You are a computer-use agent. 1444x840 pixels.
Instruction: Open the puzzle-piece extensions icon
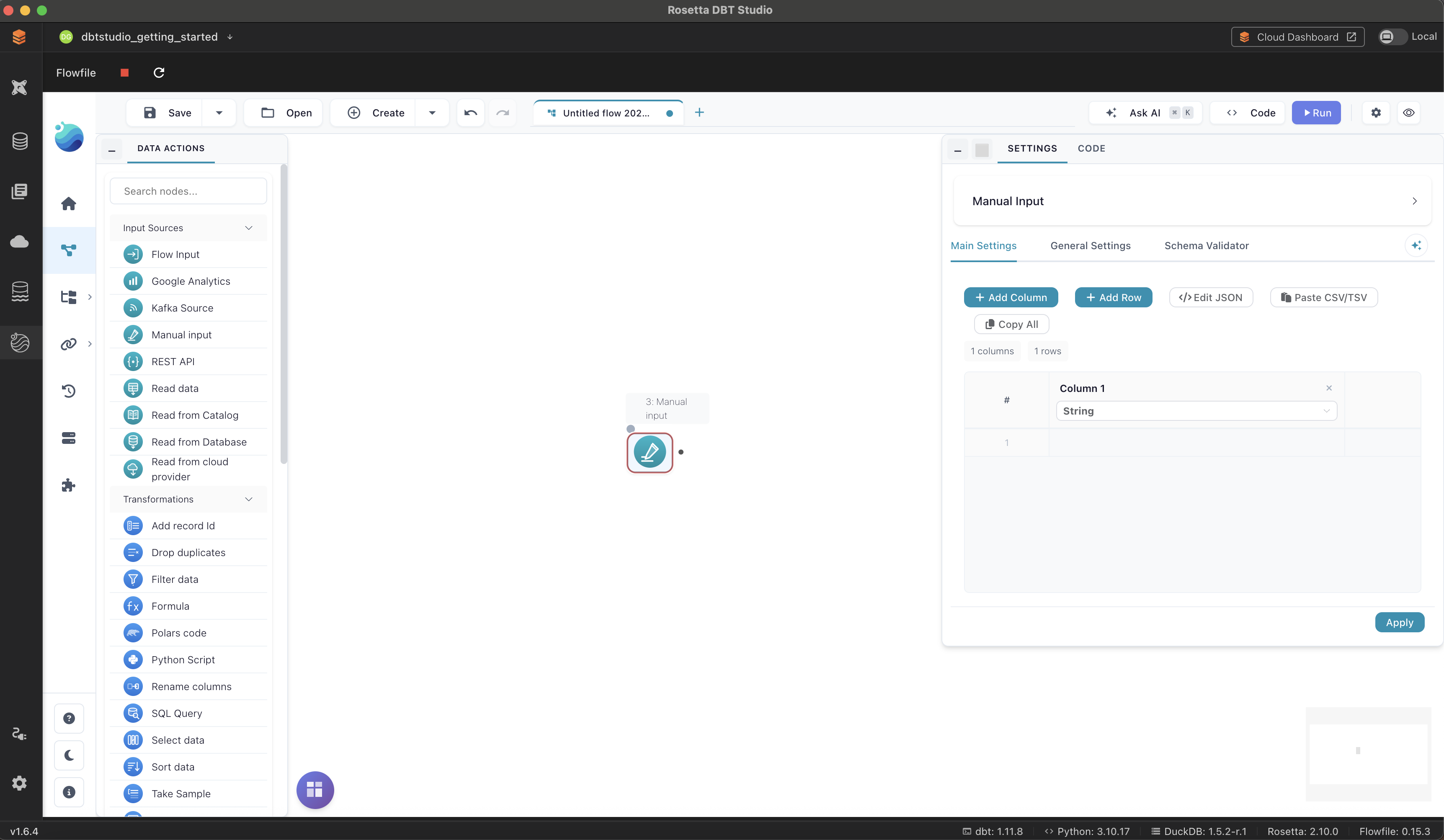point(69,485)
